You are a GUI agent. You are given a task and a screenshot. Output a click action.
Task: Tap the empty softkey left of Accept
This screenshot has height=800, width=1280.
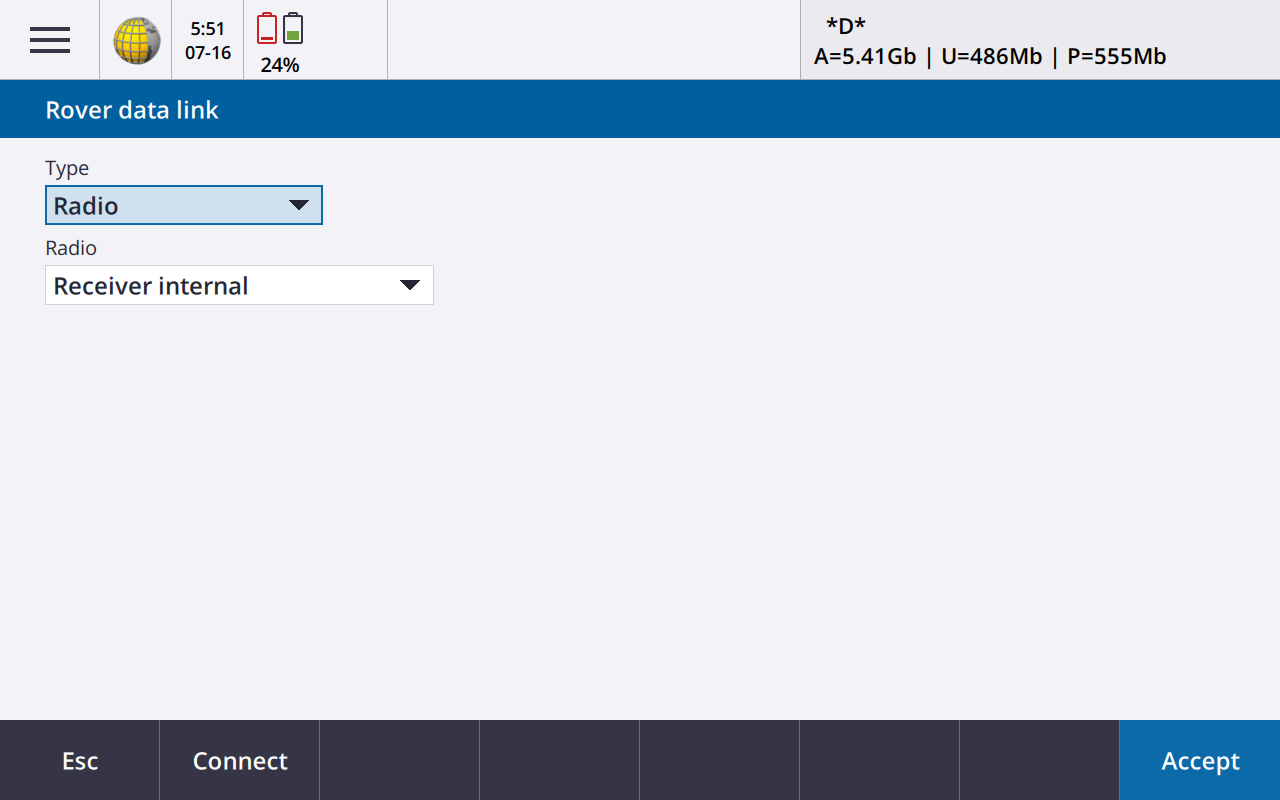[1039, 761]
